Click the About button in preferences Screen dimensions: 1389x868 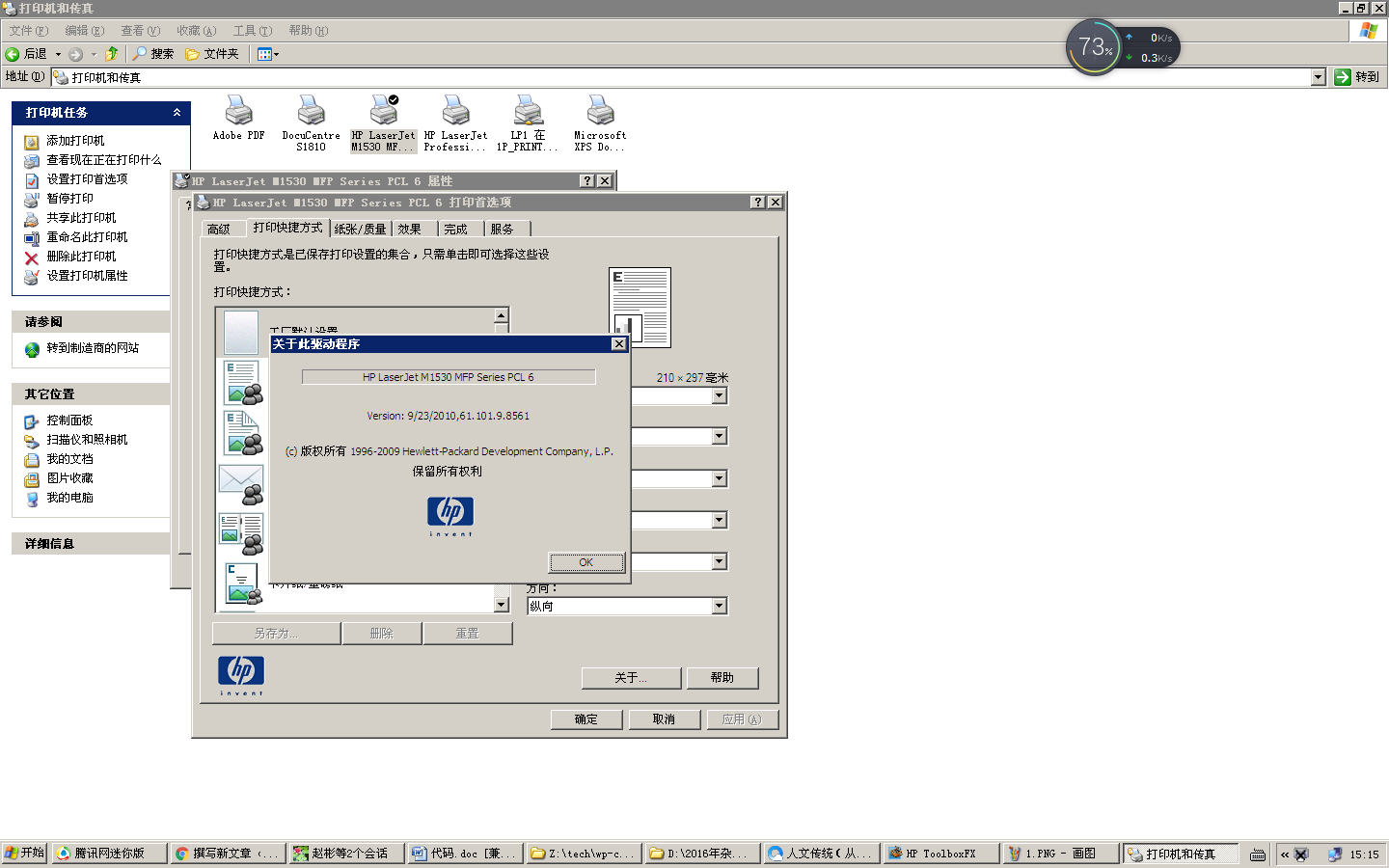(631, 678)
